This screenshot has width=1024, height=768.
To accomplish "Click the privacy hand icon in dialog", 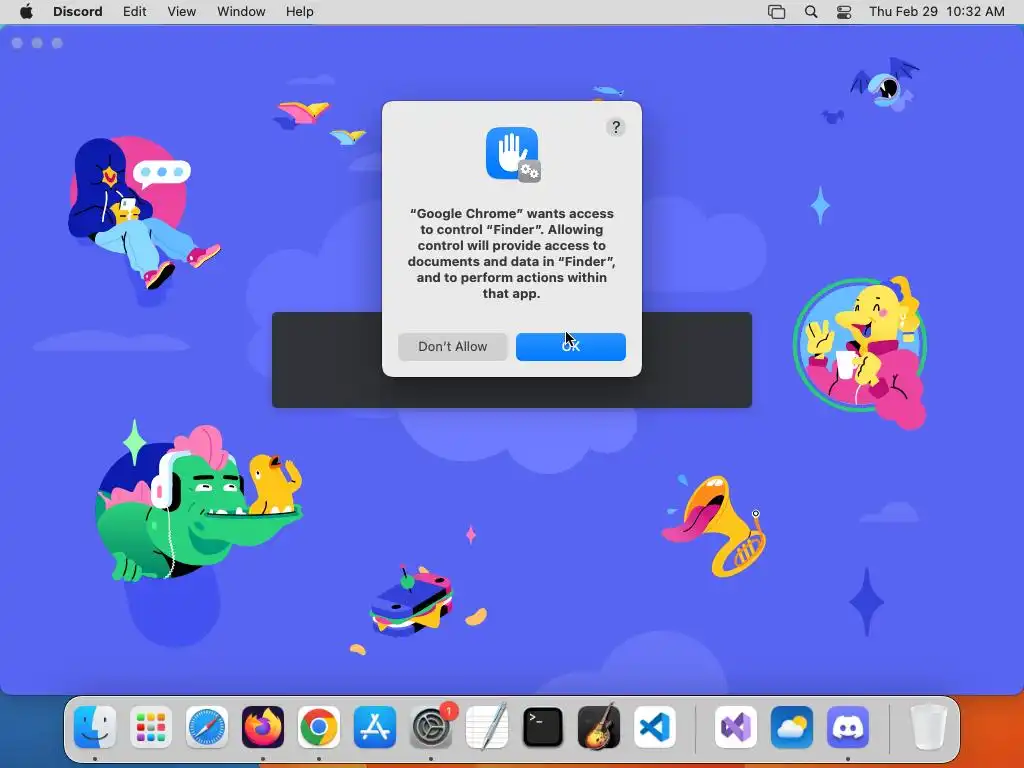I will click(x=513, y=154).
